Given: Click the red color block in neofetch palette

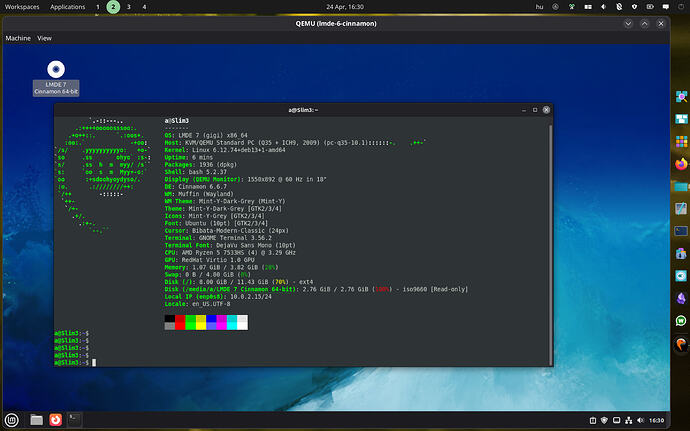Looking at the screenshot, I should coord(180,322).
